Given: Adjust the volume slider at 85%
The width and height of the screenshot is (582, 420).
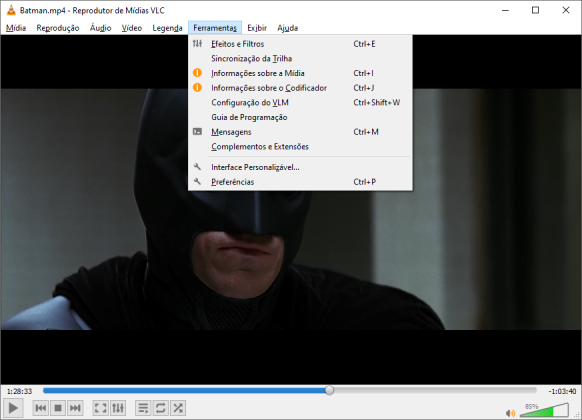Looking at the screenshot, I should [x=544, y=410].
